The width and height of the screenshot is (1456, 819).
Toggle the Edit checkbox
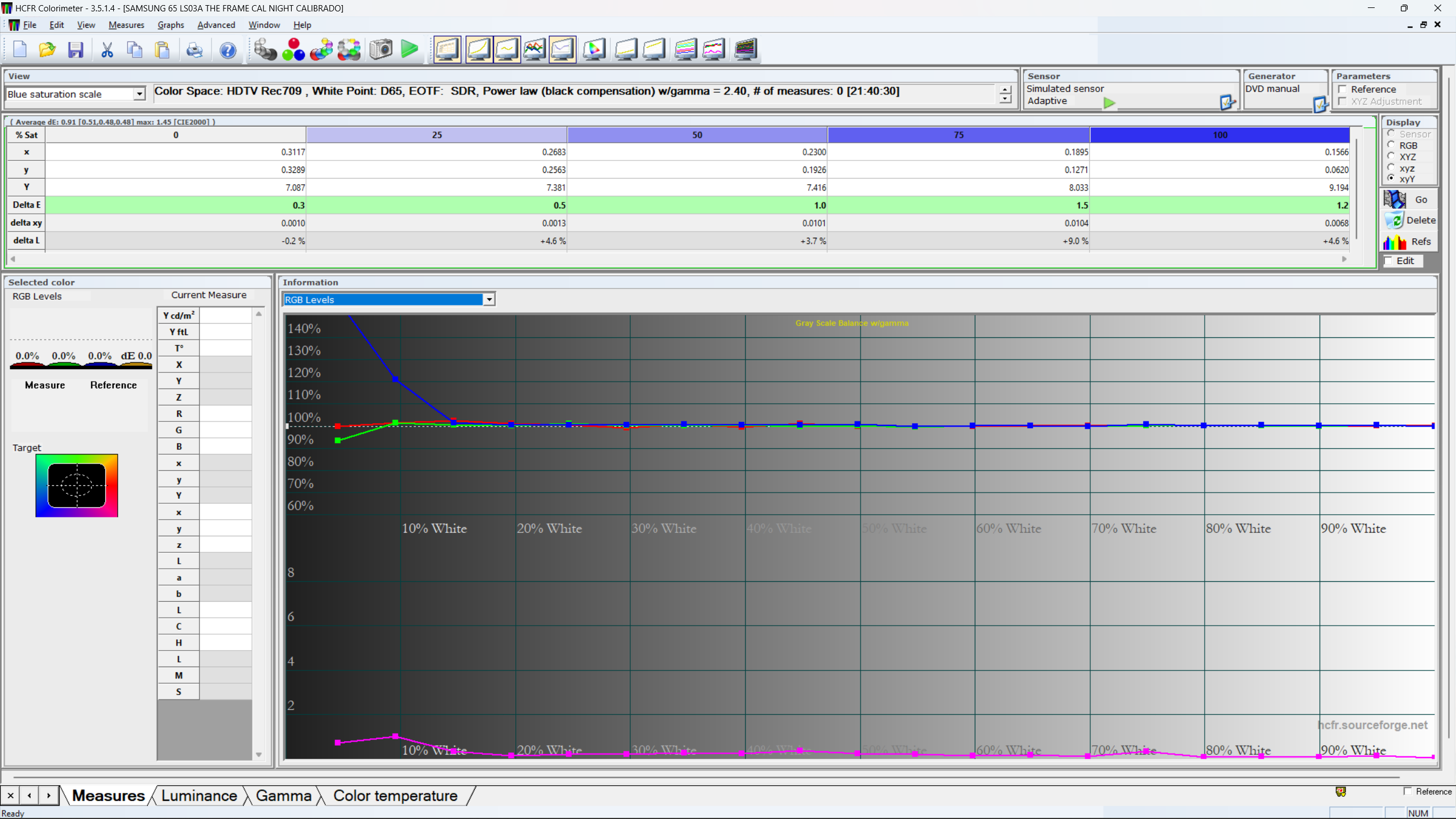[1389, 260]
